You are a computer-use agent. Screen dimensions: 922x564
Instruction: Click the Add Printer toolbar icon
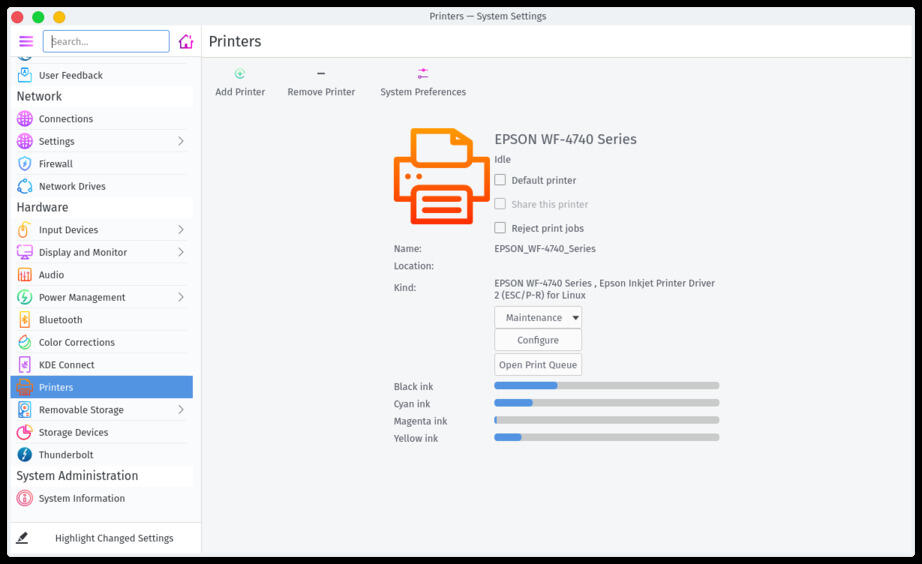[x=239, y=74]
